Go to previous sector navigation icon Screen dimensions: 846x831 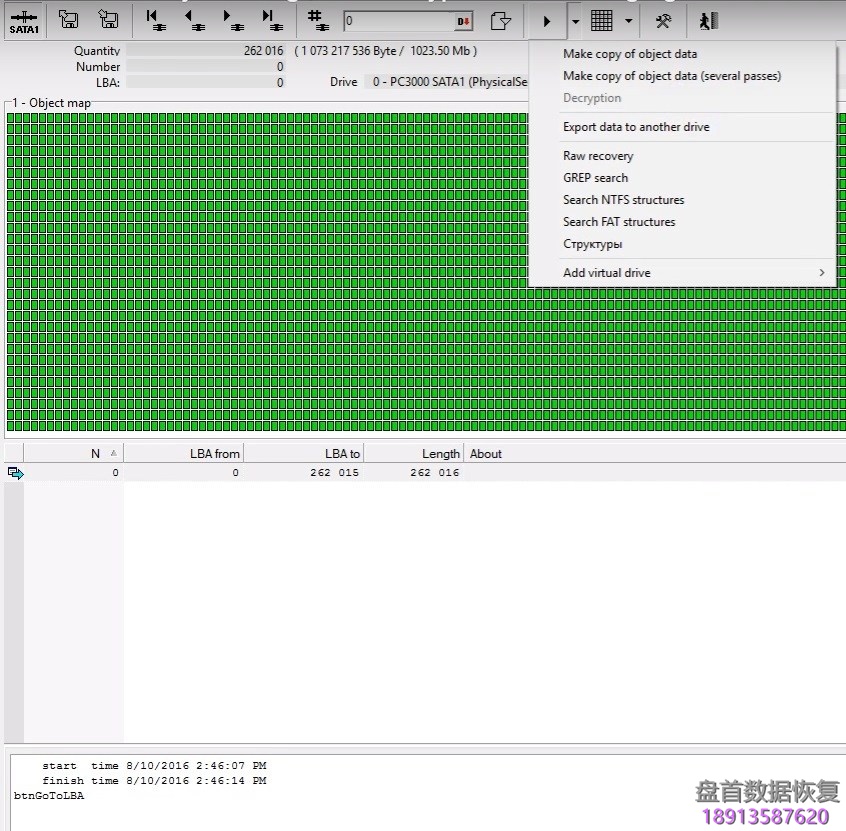click(x=192, y=20)
